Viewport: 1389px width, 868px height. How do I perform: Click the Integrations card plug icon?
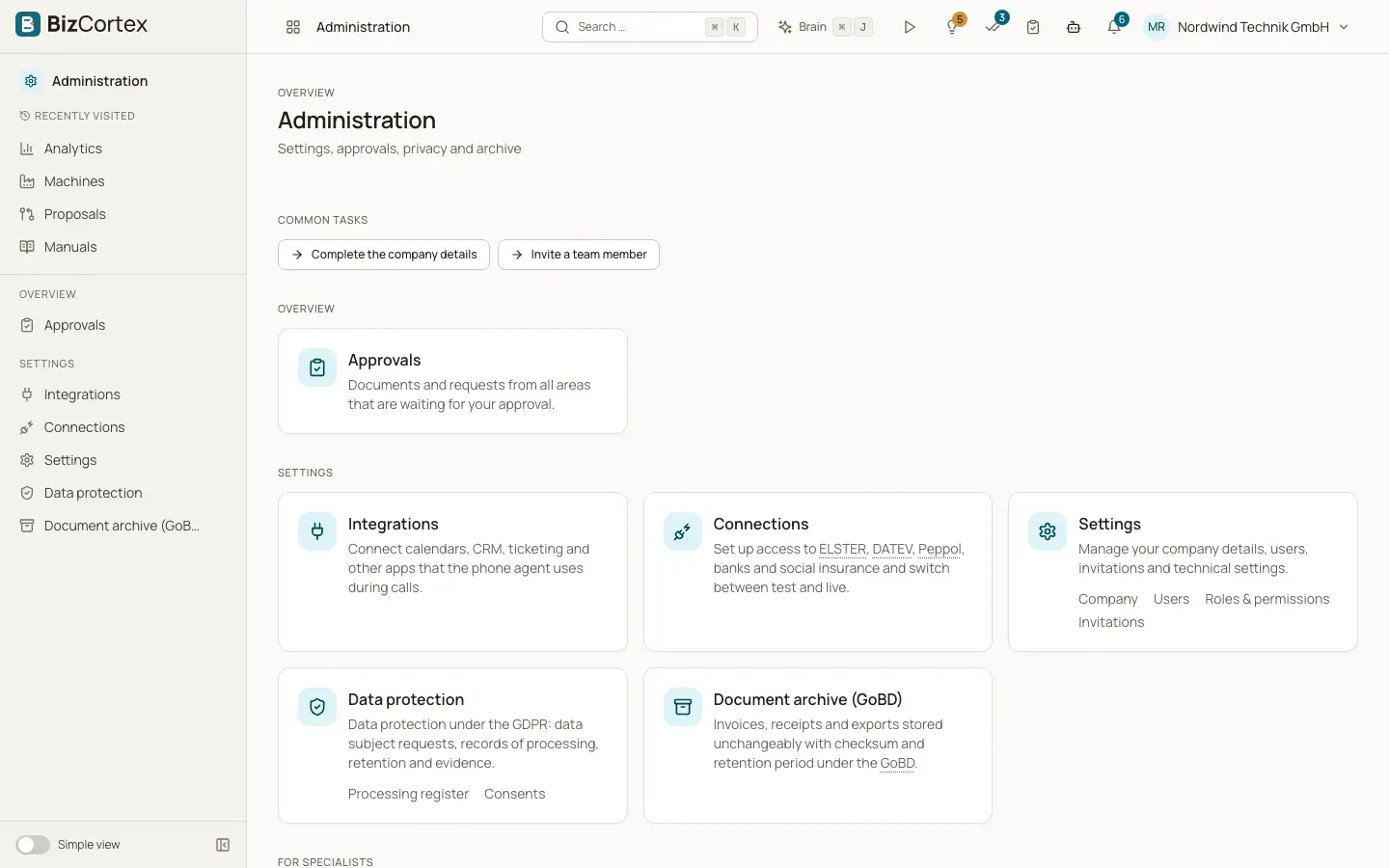tap(317, 531)
